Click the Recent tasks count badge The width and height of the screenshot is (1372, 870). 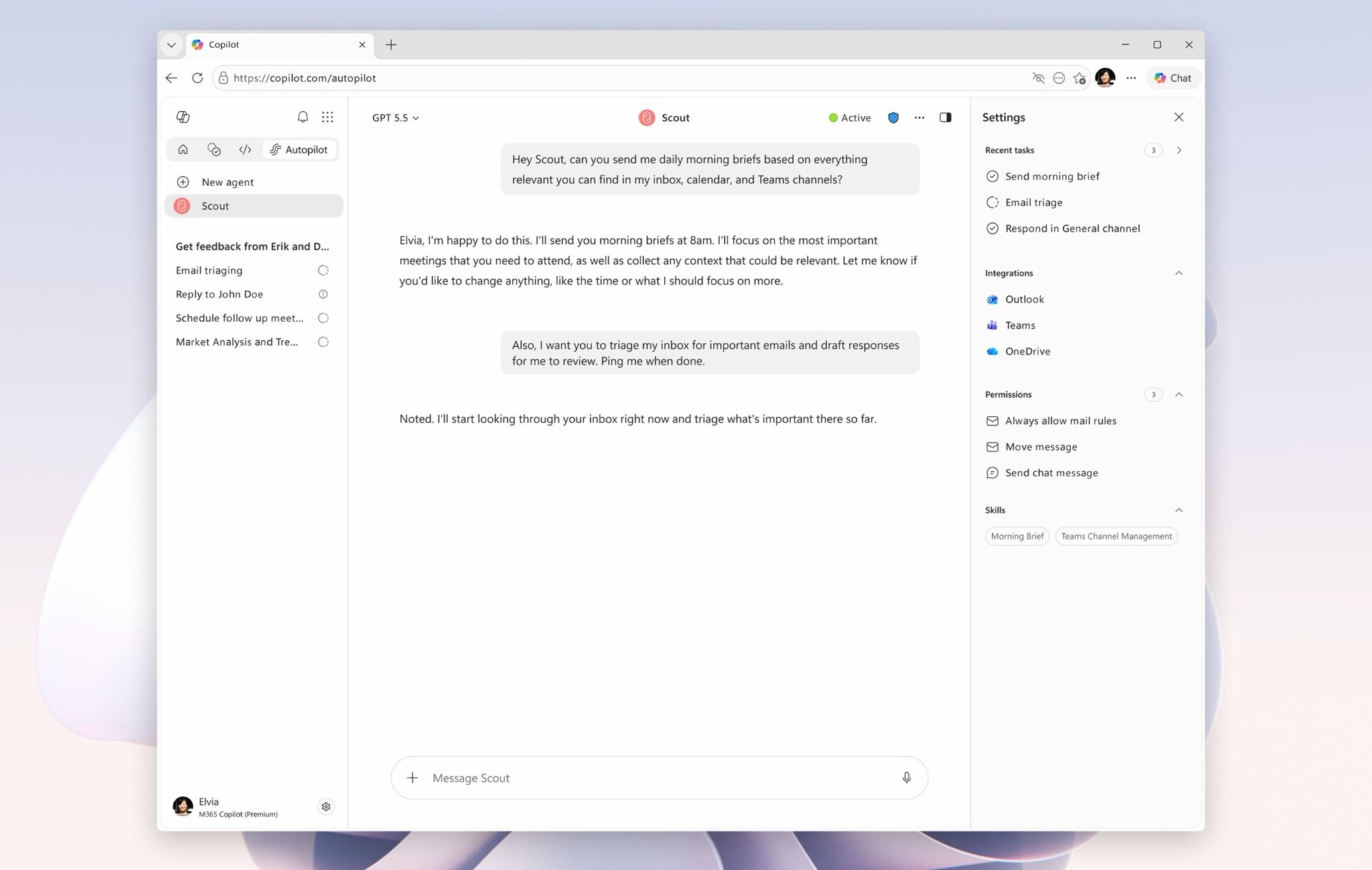coord(1153,150)
